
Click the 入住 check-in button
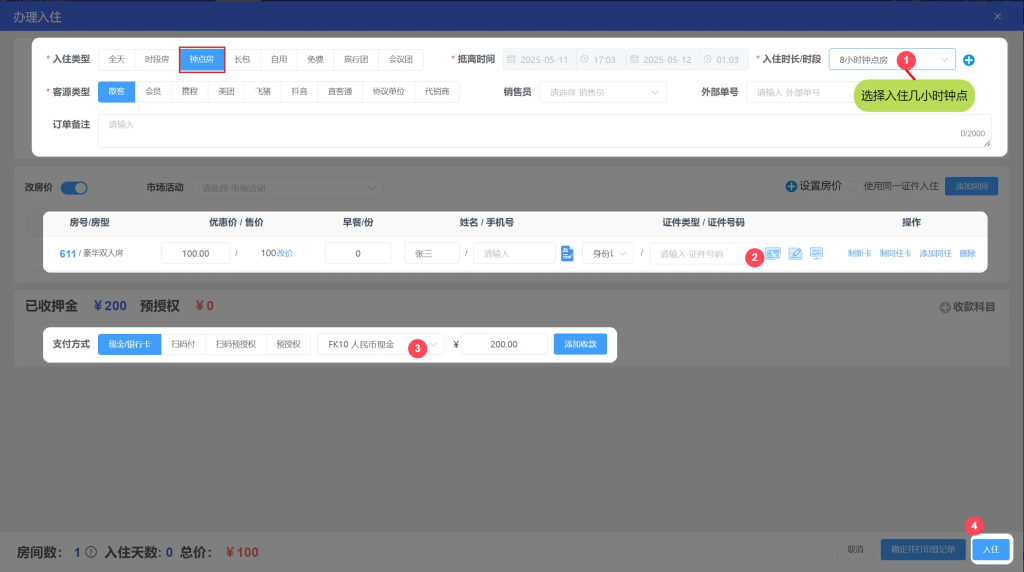tap(990, 550)
